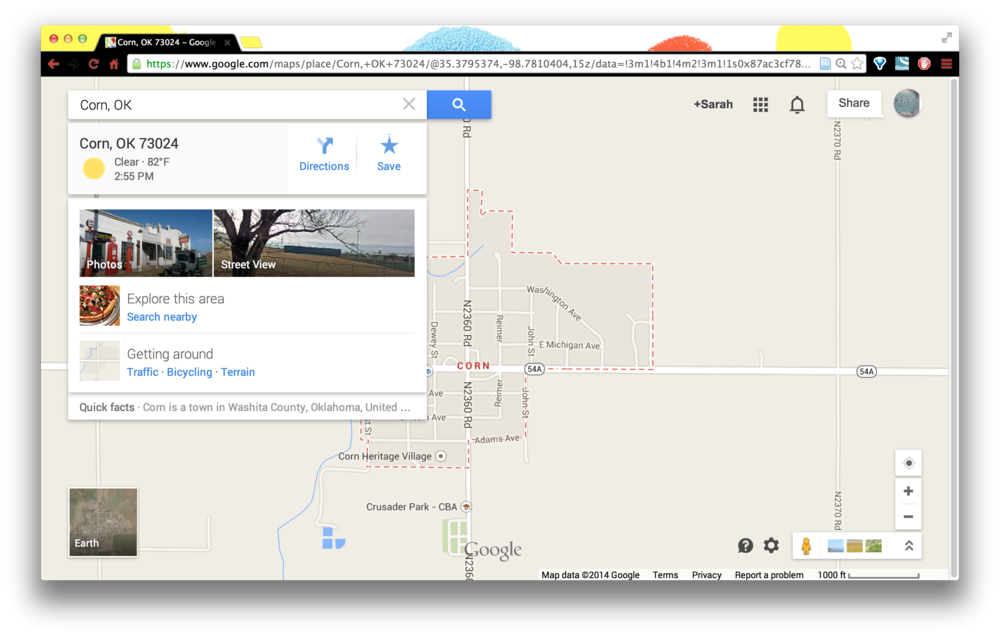Screen dimensions: 1000x637
Task: Open the help question mark icon
Action: (745, 545)
